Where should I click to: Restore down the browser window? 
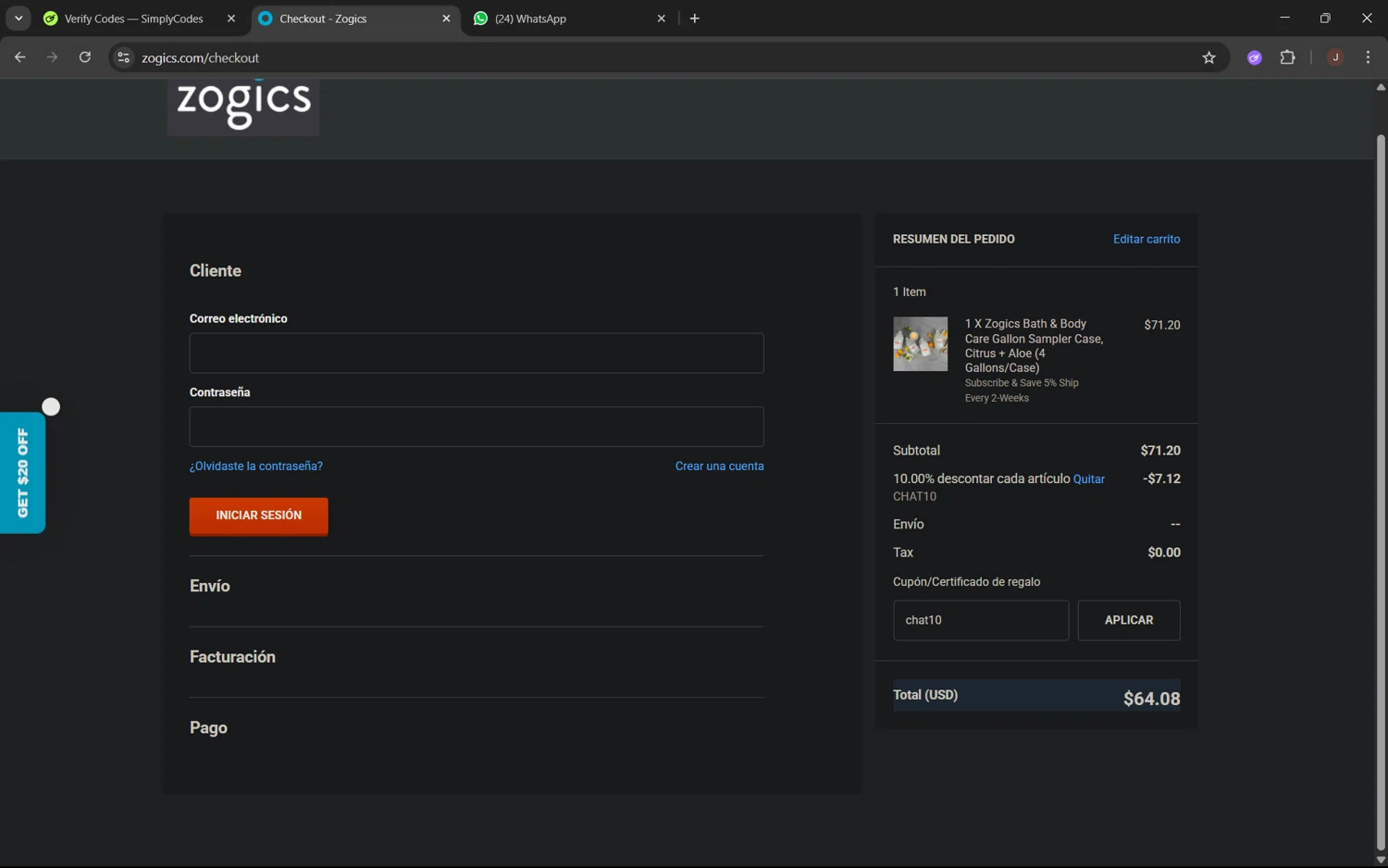coord(1325,19)
